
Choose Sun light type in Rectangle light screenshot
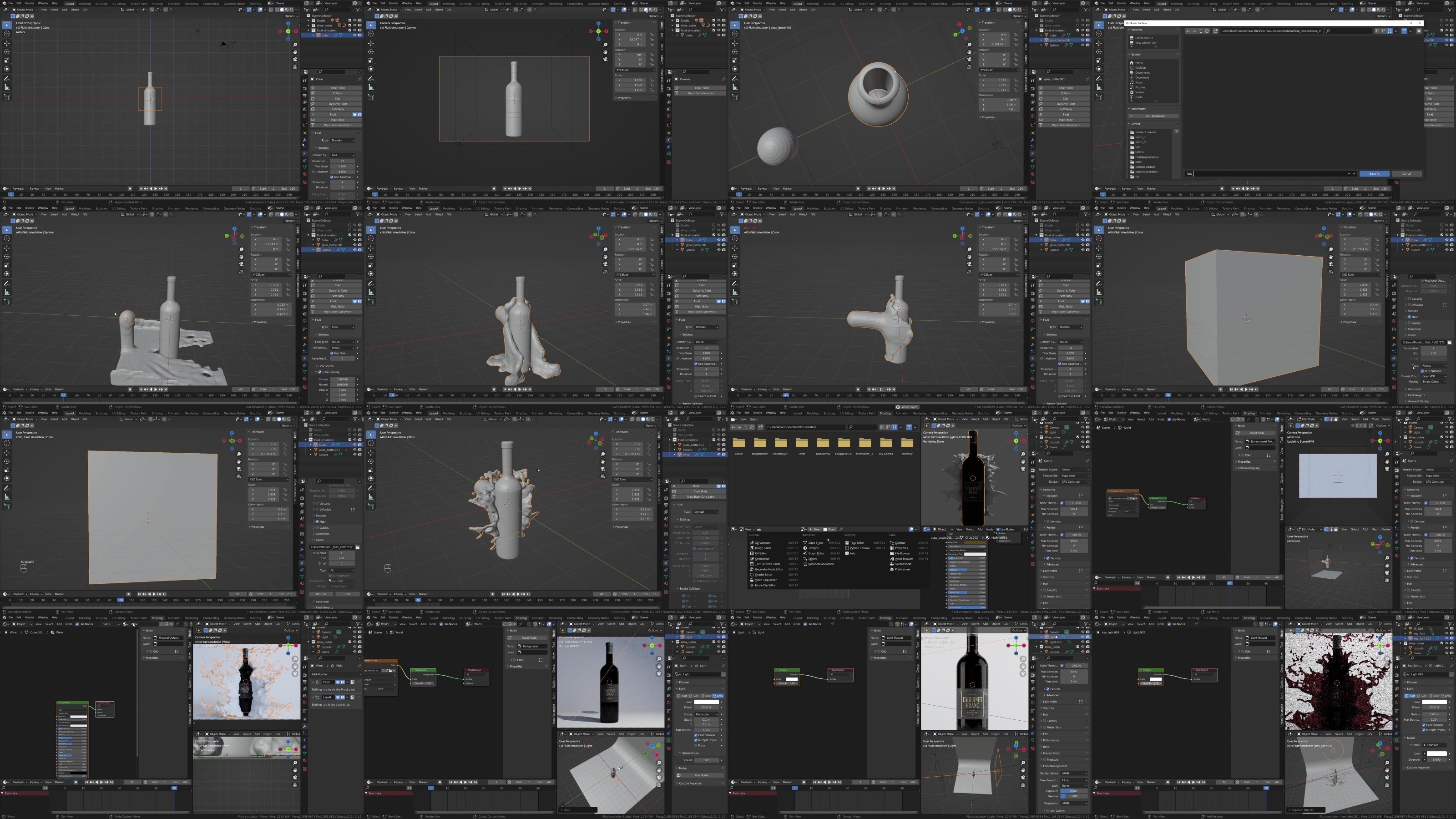[695, 696]
